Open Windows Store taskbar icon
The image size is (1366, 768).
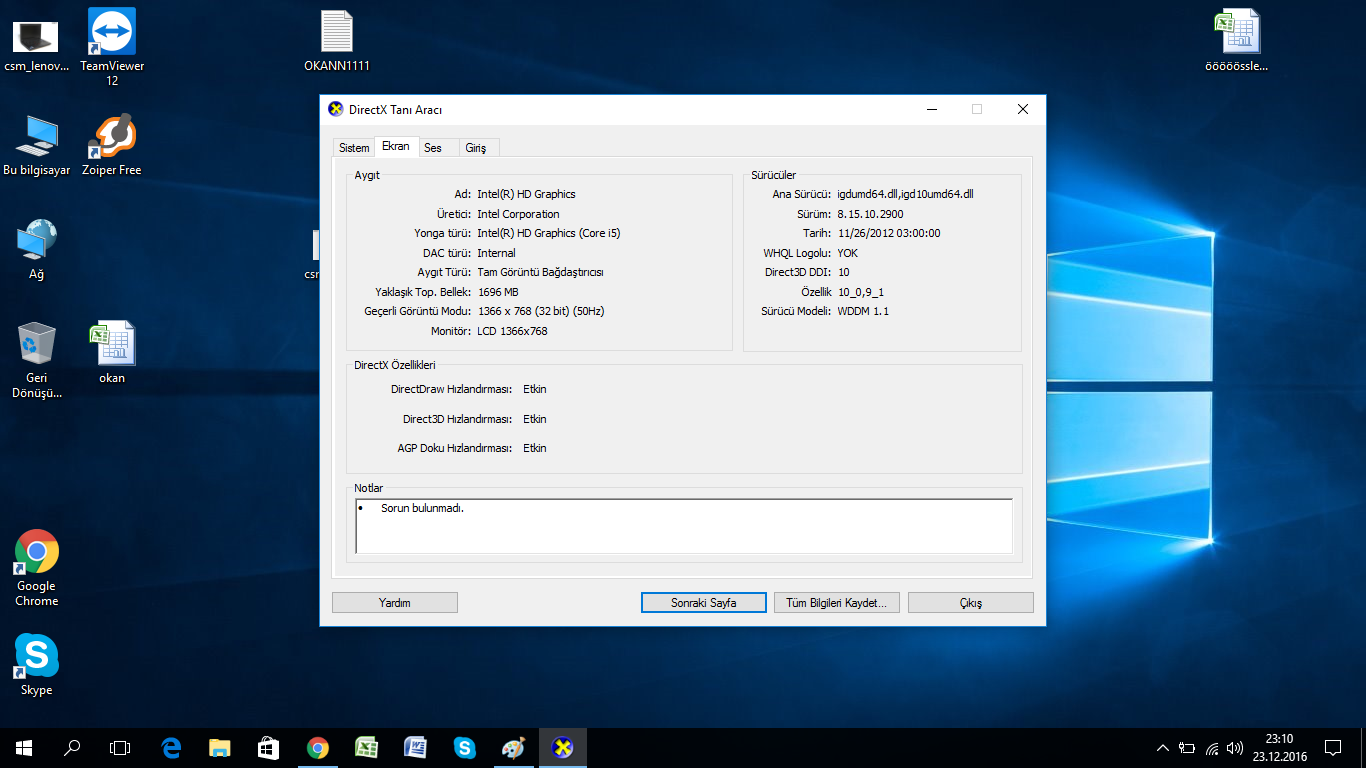pos(268,747)
